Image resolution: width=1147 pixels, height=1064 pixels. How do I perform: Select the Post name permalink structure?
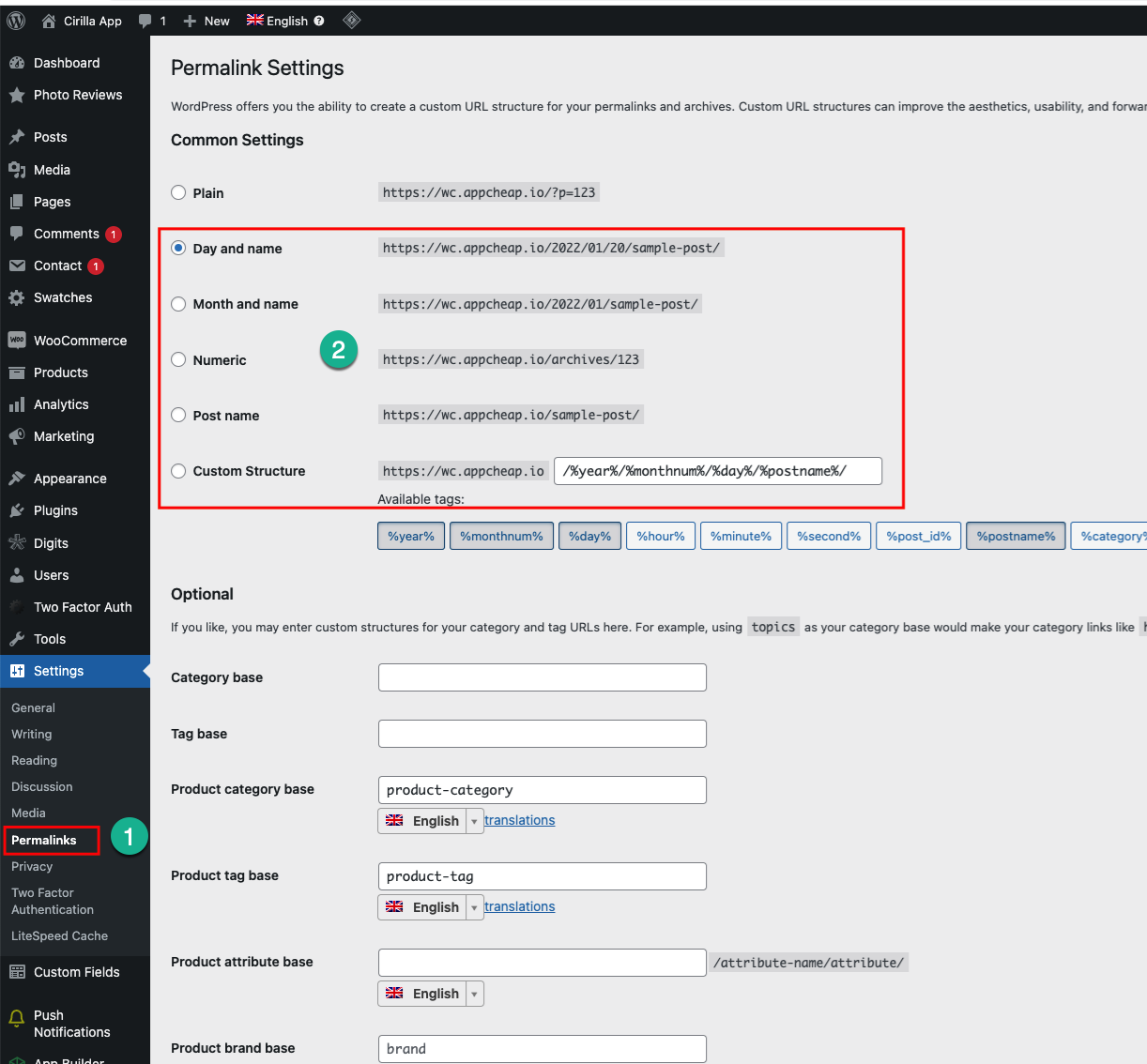coord(178,416)
